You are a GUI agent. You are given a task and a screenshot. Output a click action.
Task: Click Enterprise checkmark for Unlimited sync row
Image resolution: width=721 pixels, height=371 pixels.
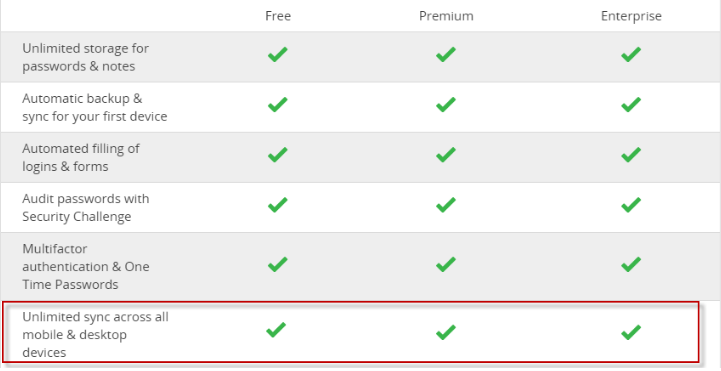[x=631, y=332]
